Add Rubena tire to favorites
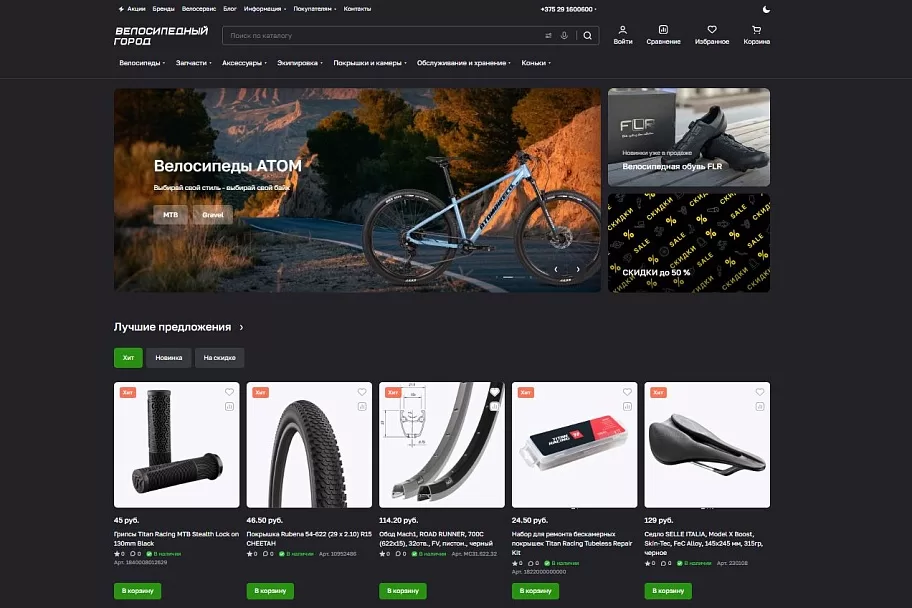Viewport: 912px width, 608px height. pos(362,392)
